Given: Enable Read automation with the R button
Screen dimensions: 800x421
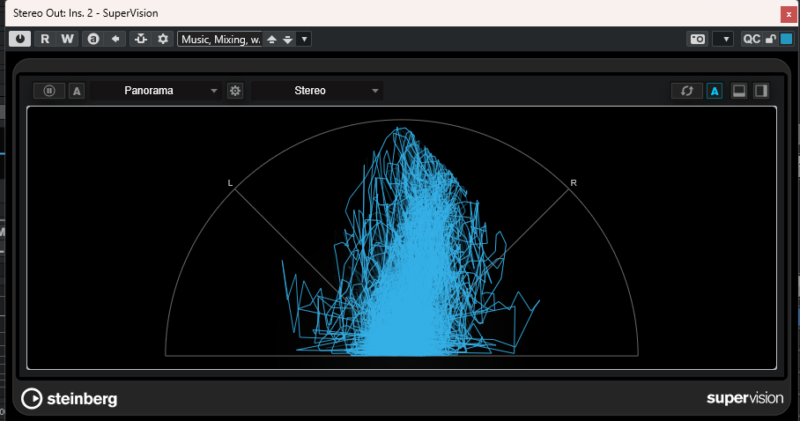Looking at the screenshot, I should 45,39.
